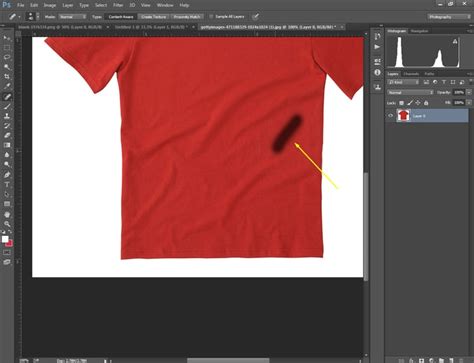Open the Clone Source panel icon

click(x=377, y=87)
